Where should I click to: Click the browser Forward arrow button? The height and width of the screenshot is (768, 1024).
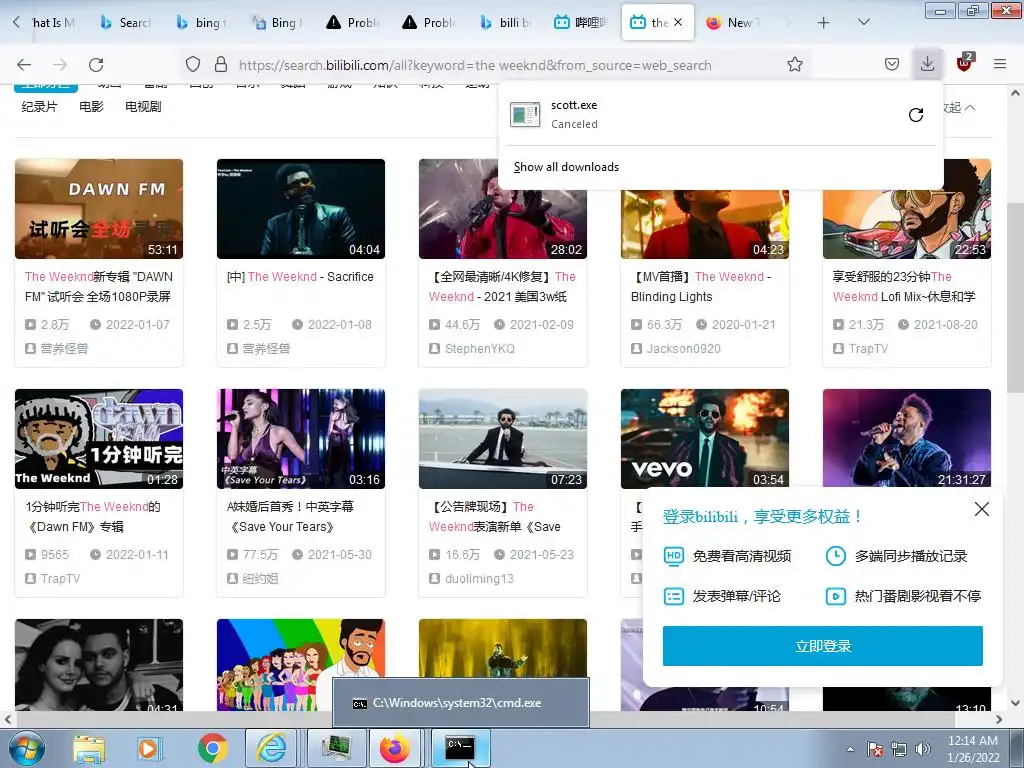click(x=60, y=65)
